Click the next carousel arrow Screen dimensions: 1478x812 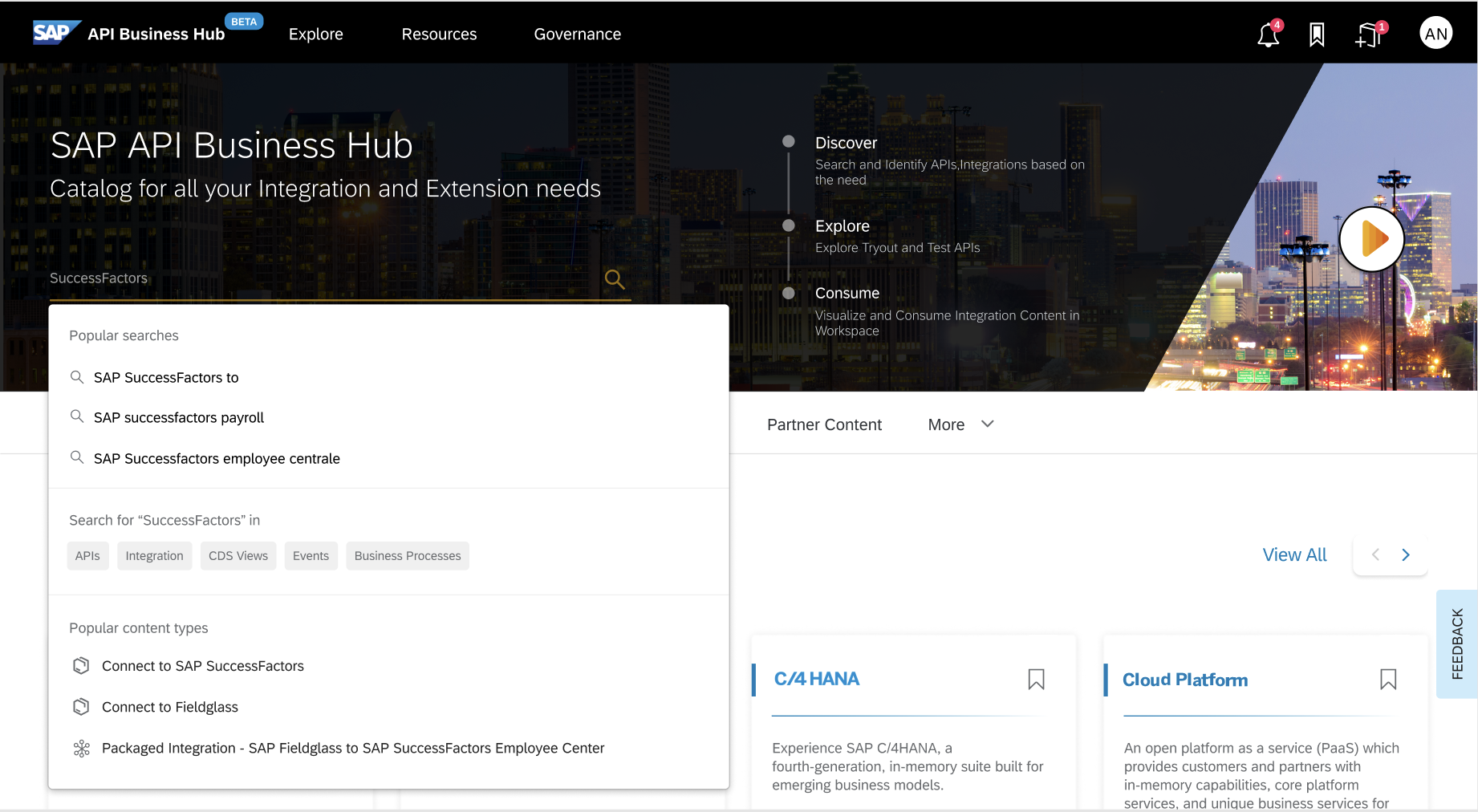click(x=1405, y=554)
